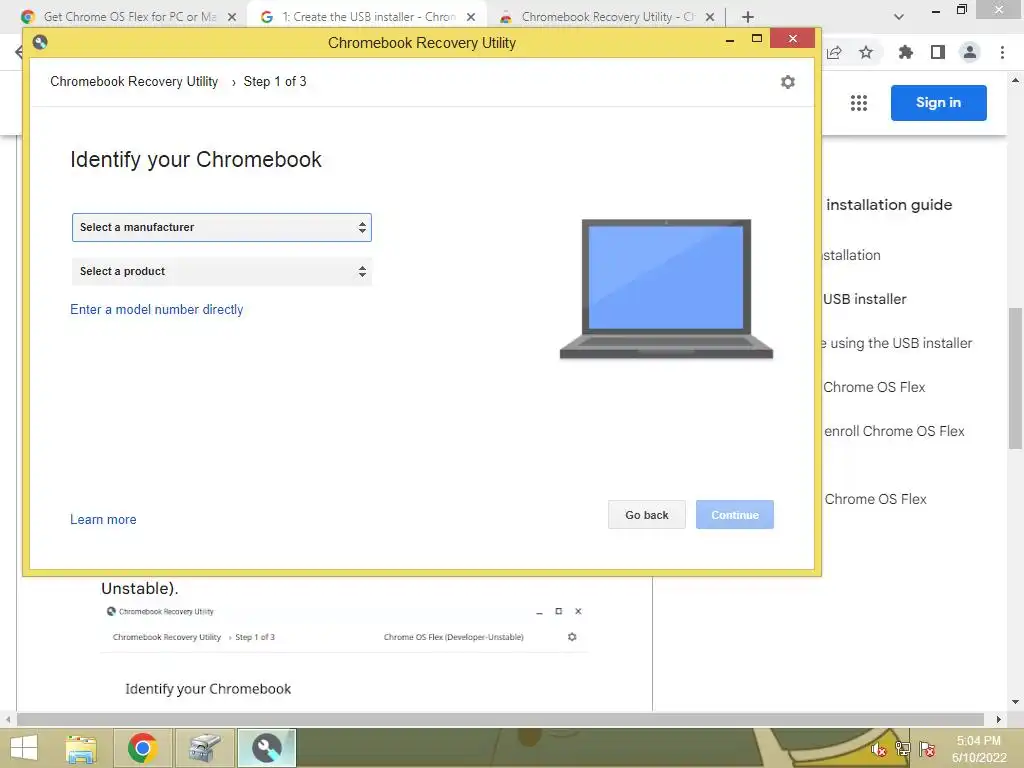Image resolution: width=1024 pixels, height=768 pixels.
Task: Click the page scroll down arrow
Action: tap(1016, 702)
